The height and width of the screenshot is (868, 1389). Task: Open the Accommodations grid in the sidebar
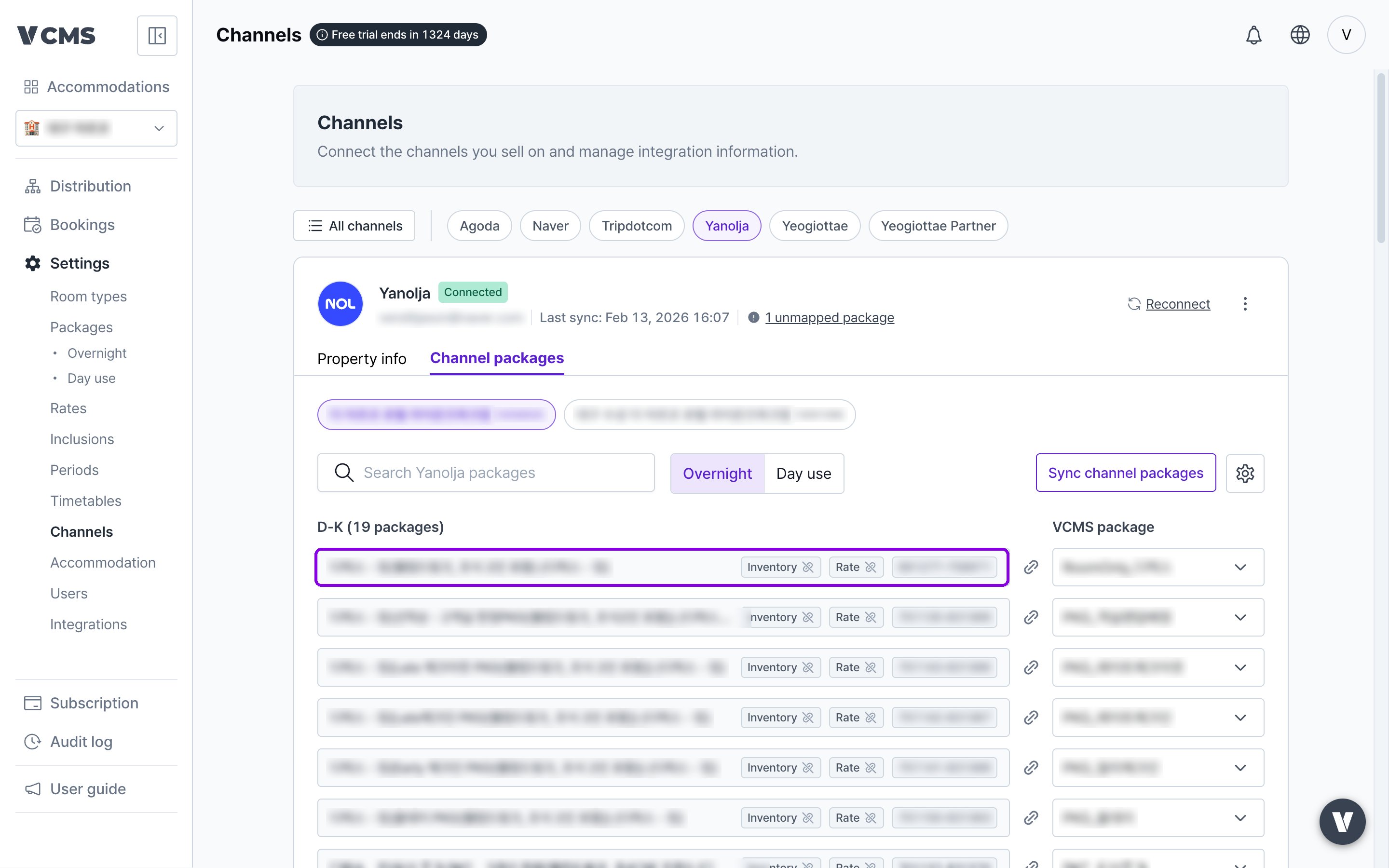(96, 87)
